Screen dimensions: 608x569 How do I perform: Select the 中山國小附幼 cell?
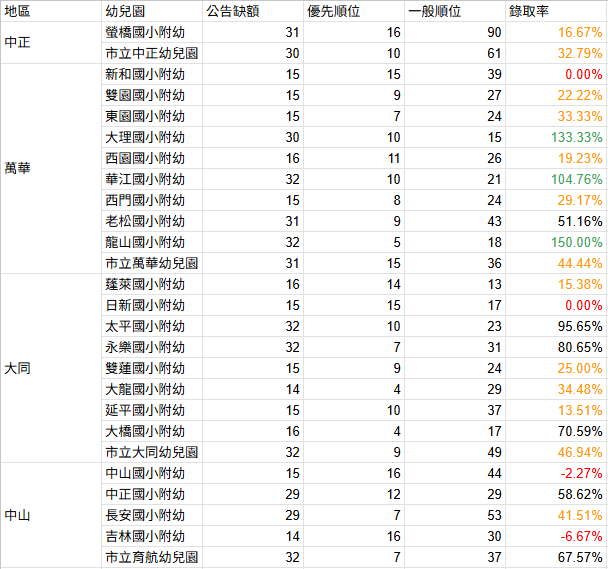(x=152, y=473)
